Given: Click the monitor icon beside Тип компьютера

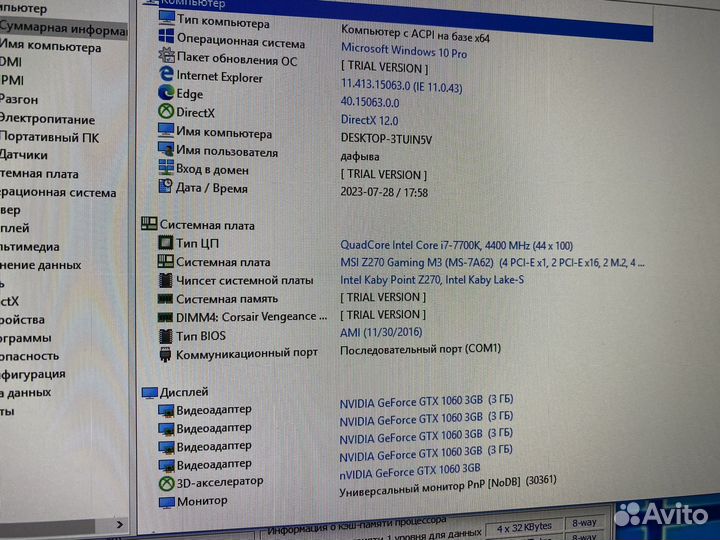Looking at the screenshot, I should (167, 17).
